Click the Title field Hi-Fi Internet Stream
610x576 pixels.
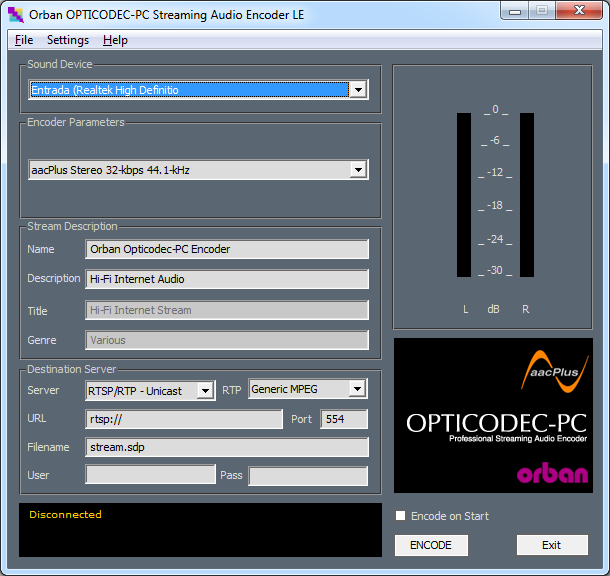pos(227,310)
